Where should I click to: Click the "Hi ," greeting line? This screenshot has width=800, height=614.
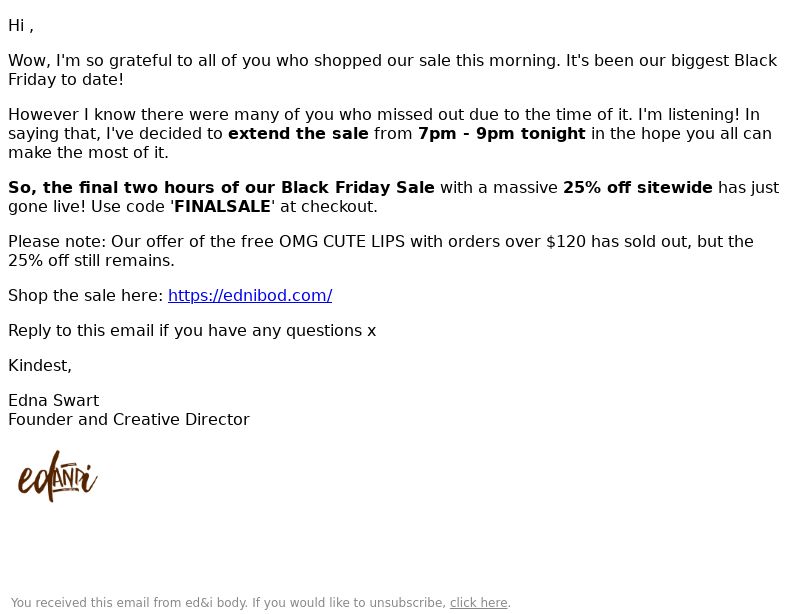pos(21,26)
